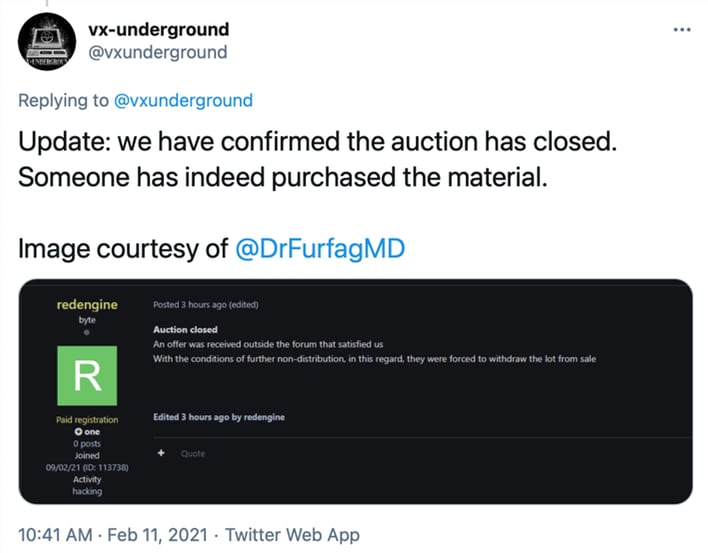Open the tweet's three-dot more menu
The image size is (708, 553).
(682, 30)
